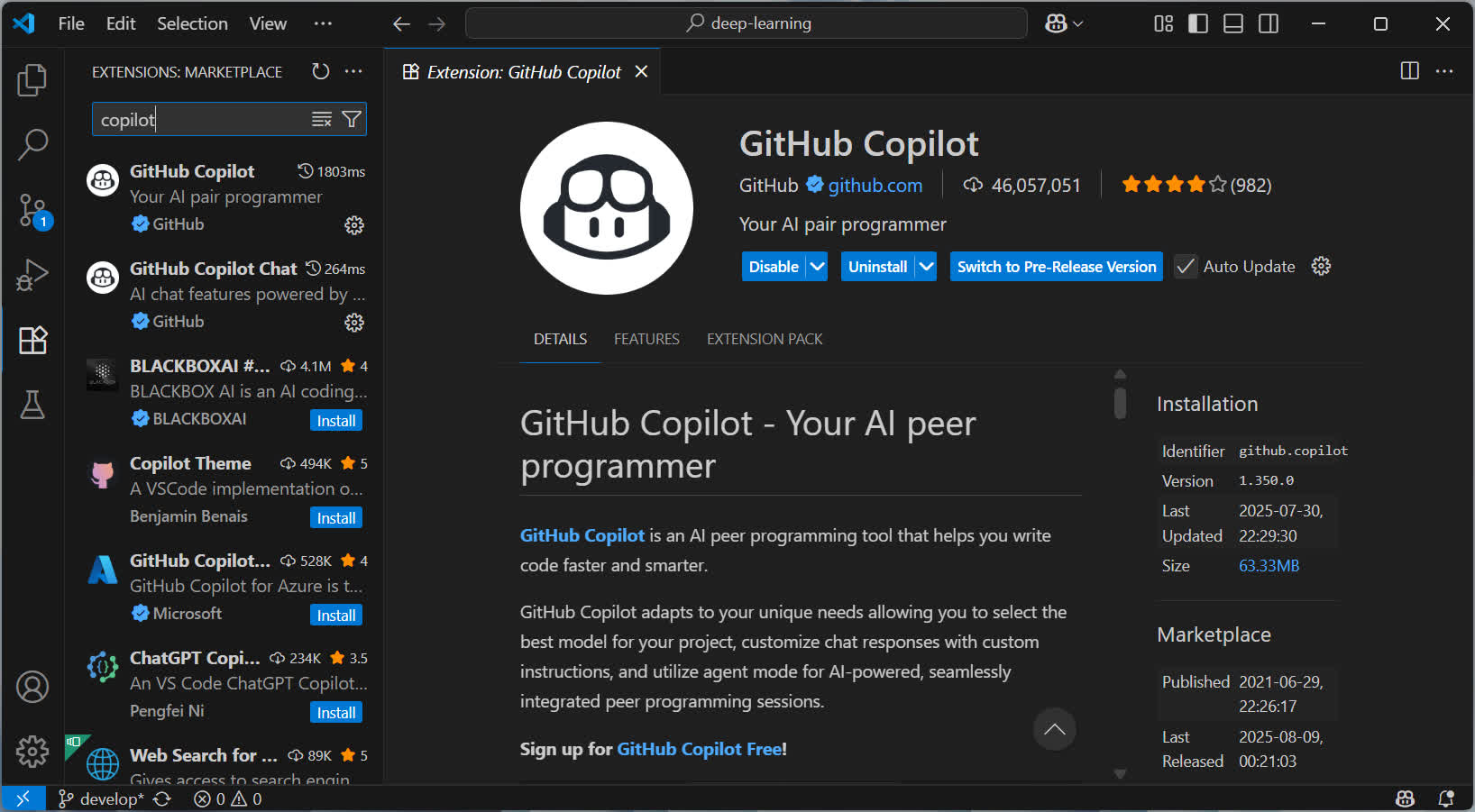Open manage gear for GitHub Copilot Chat item
Image resolution: width=1475 pixels, height=812 pixels.
click(x=354, y=323)
